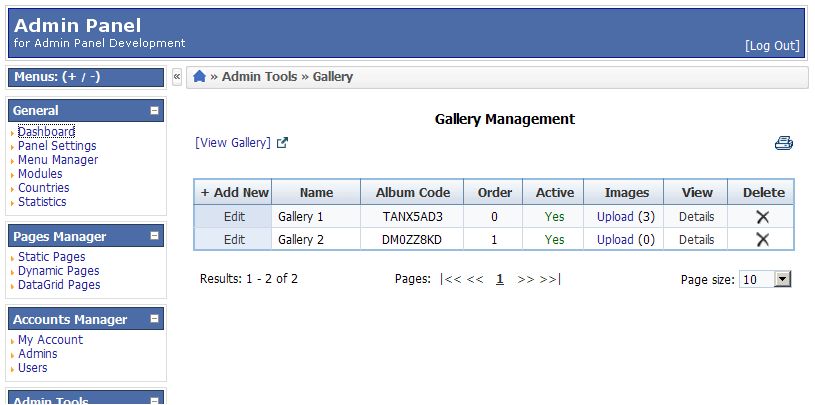Delete Gallery 1 using the X icon
815x405 pixels.
[x=762, y=216]
